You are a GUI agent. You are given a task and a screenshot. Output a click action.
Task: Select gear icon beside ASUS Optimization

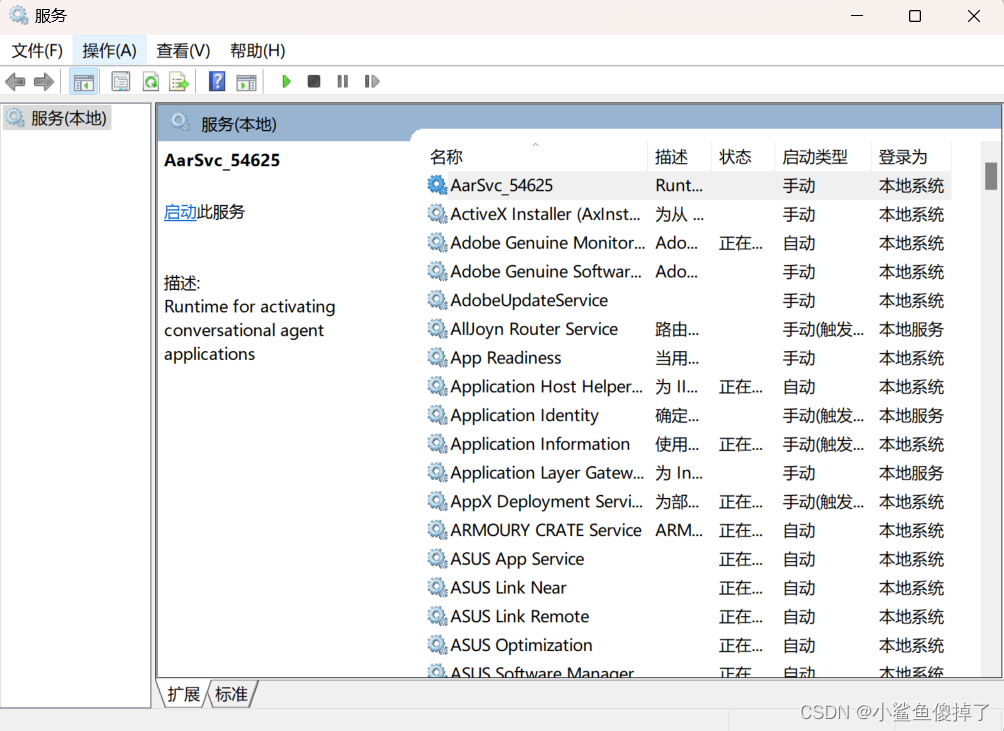tap(437, 645)
